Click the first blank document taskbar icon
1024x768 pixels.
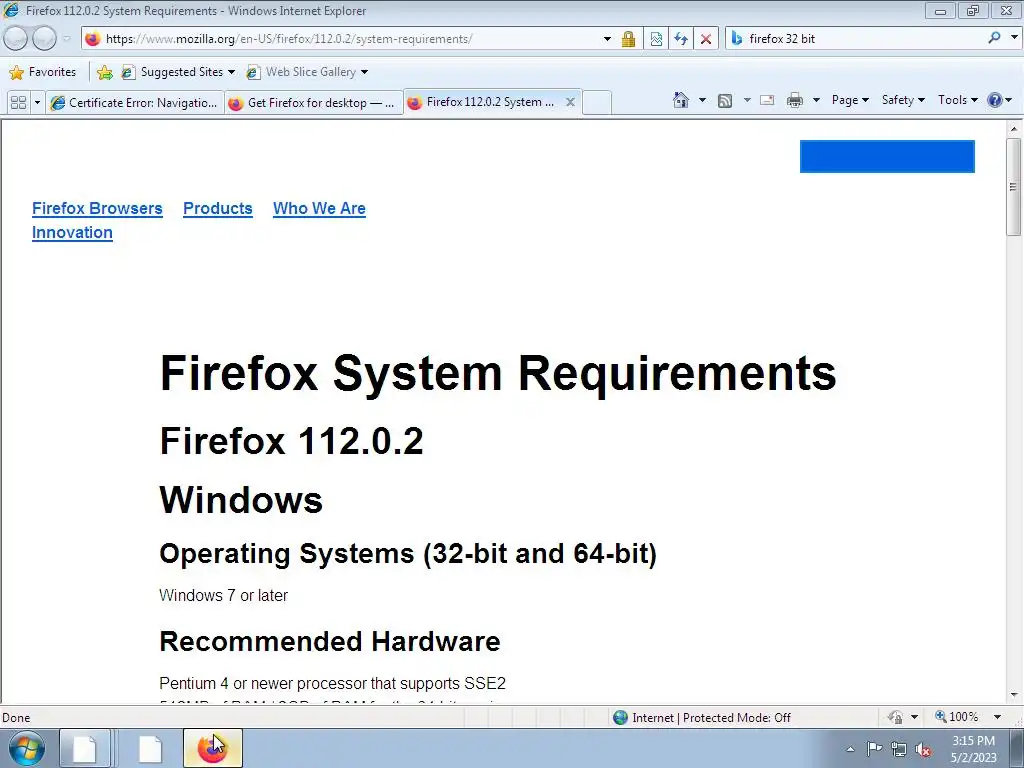click(x=84, y=748)
